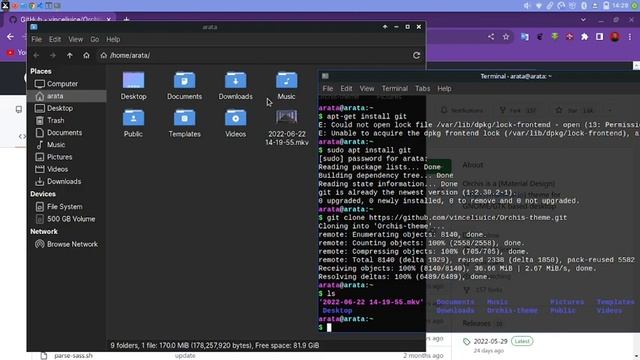Expand browser tab search chevron
Image resolution: width=640 pixels, height=360 pixels.
[583, 20]
